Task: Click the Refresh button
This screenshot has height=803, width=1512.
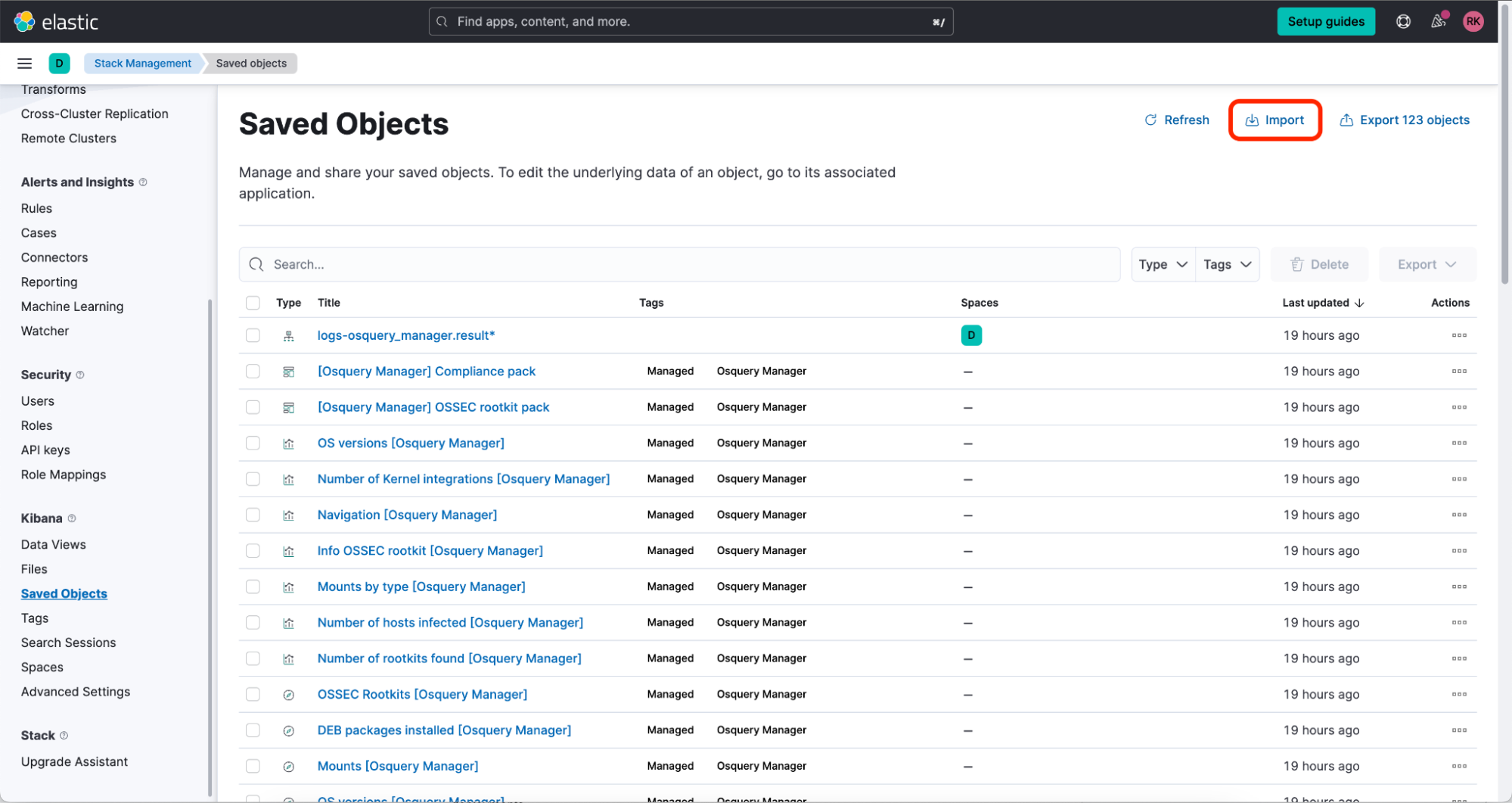Action: 1177,120
